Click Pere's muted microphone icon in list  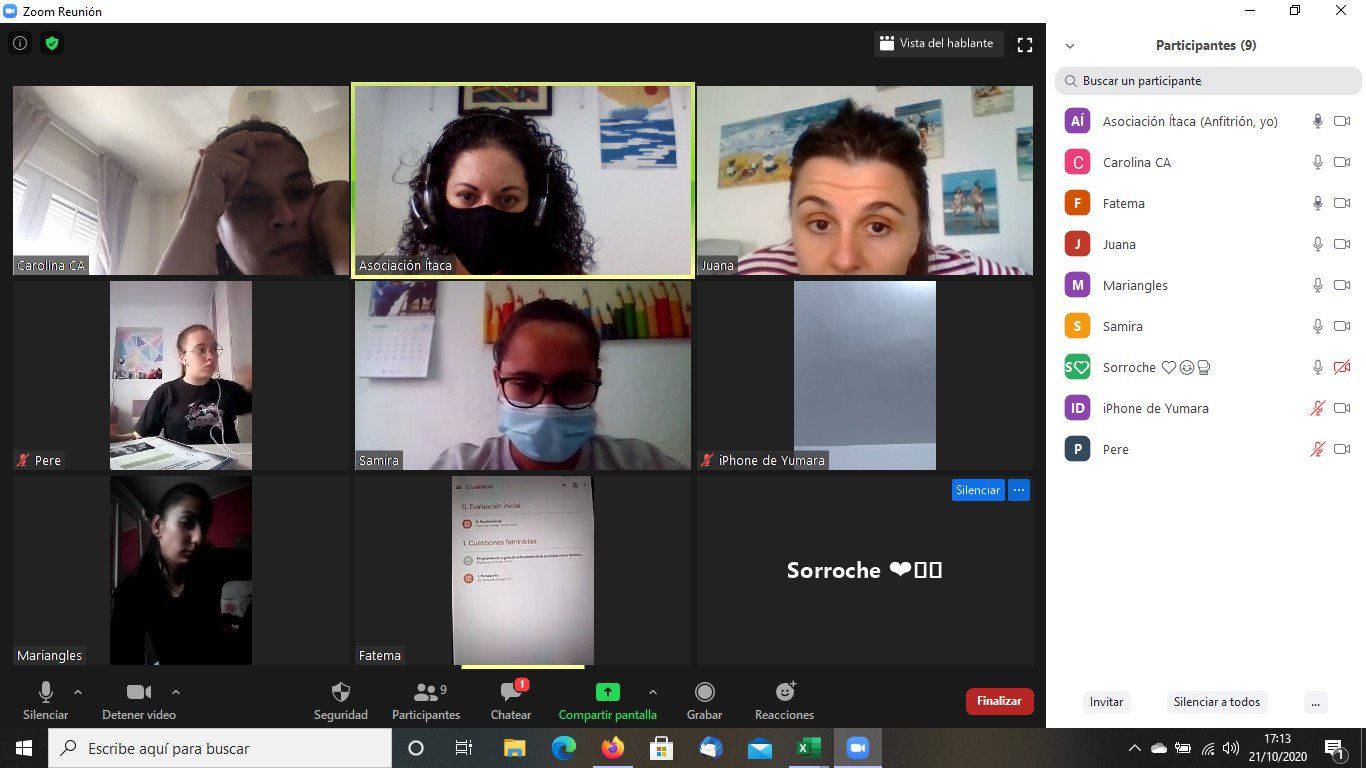[x=1318, y=449]
